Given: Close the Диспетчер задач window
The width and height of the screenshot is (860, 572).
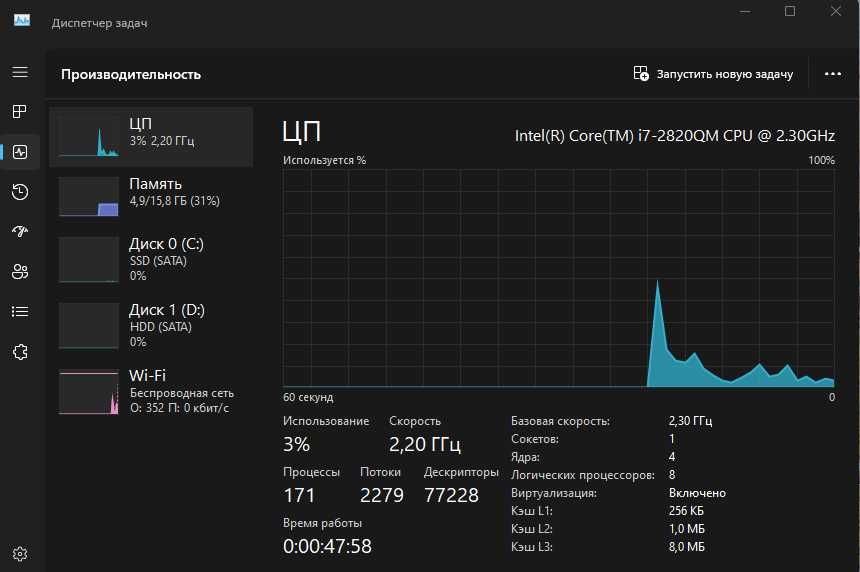Looking at the screenshot, I should pyautogui.click(x=835, y=11).
